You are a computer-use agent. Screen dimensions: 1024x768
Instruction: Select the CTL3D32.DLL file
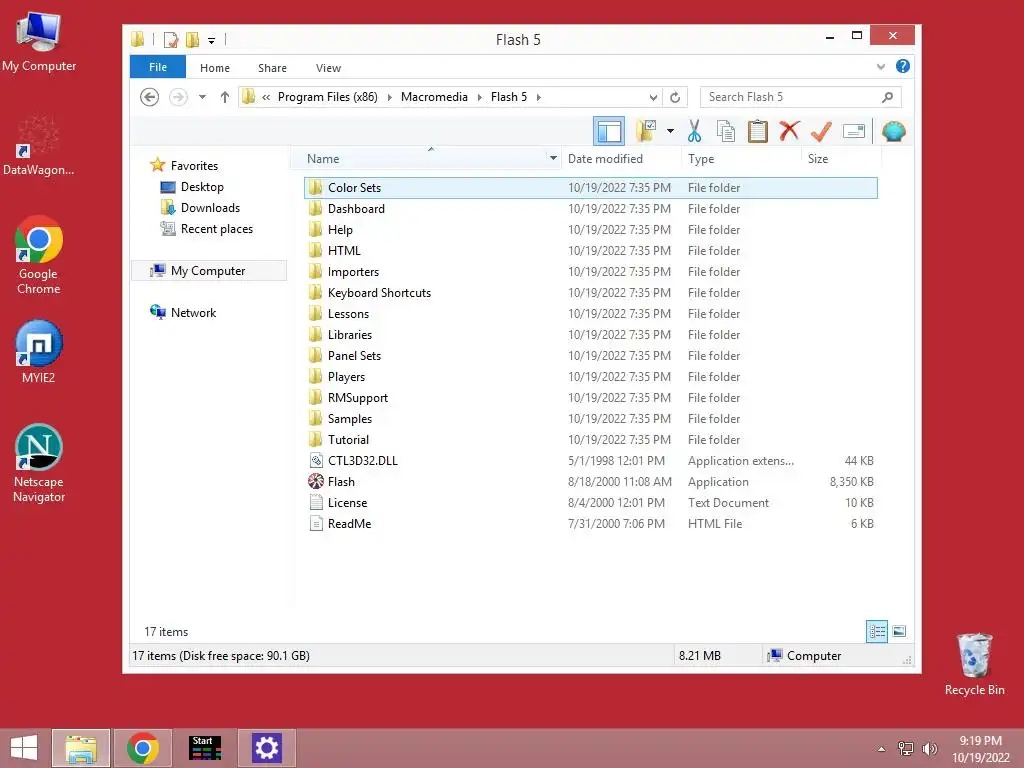(362, 461)
